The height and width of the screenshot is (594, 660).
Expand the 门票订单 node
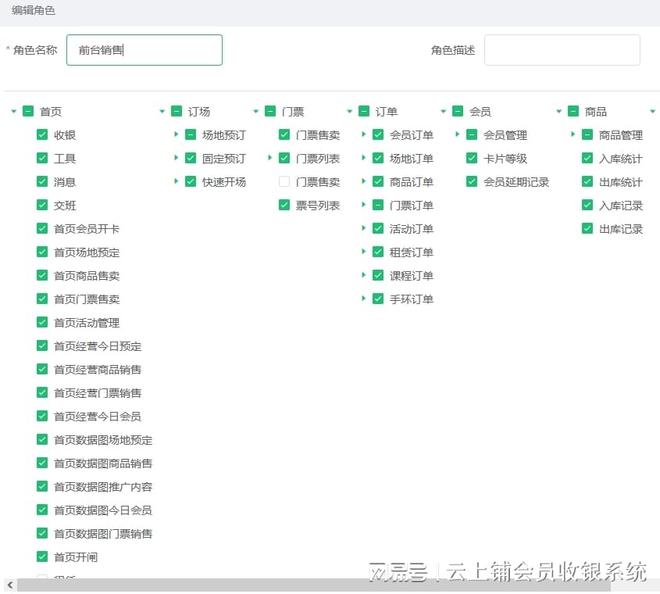pyautogui.click(x=364, y=205)
